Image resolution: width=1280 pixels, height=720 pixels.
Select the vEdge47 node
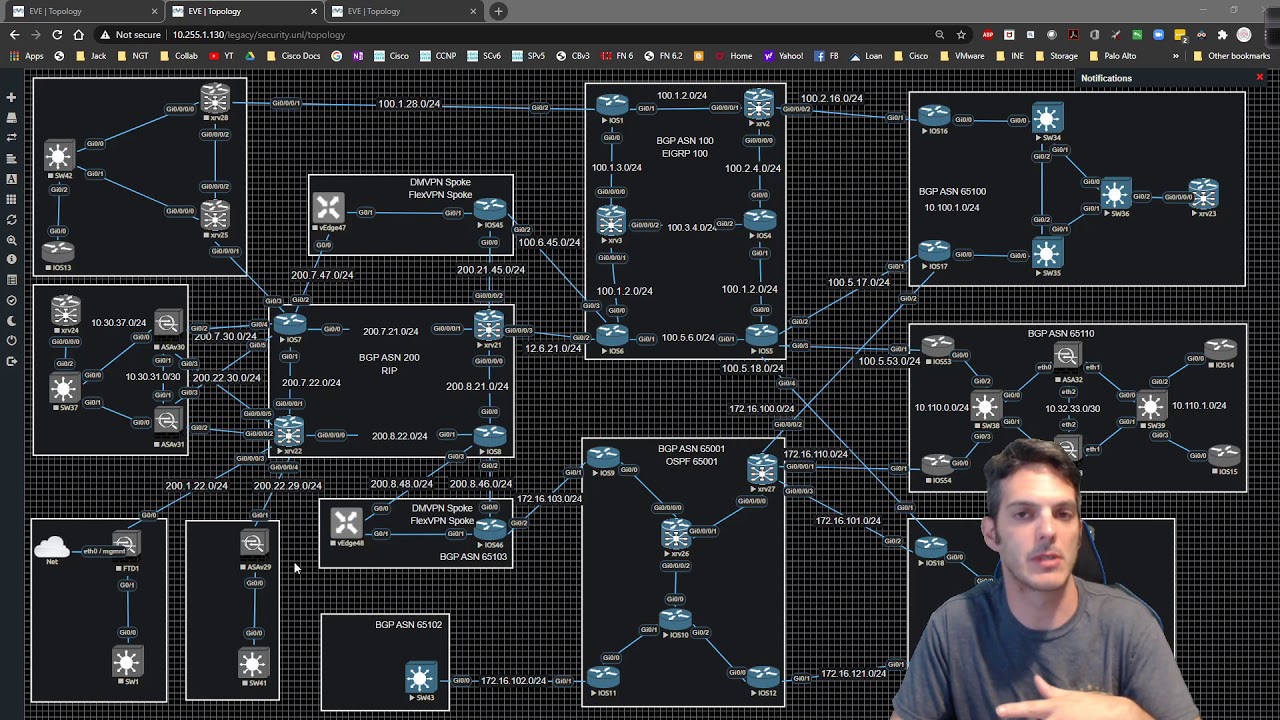[x=328, y=207]
